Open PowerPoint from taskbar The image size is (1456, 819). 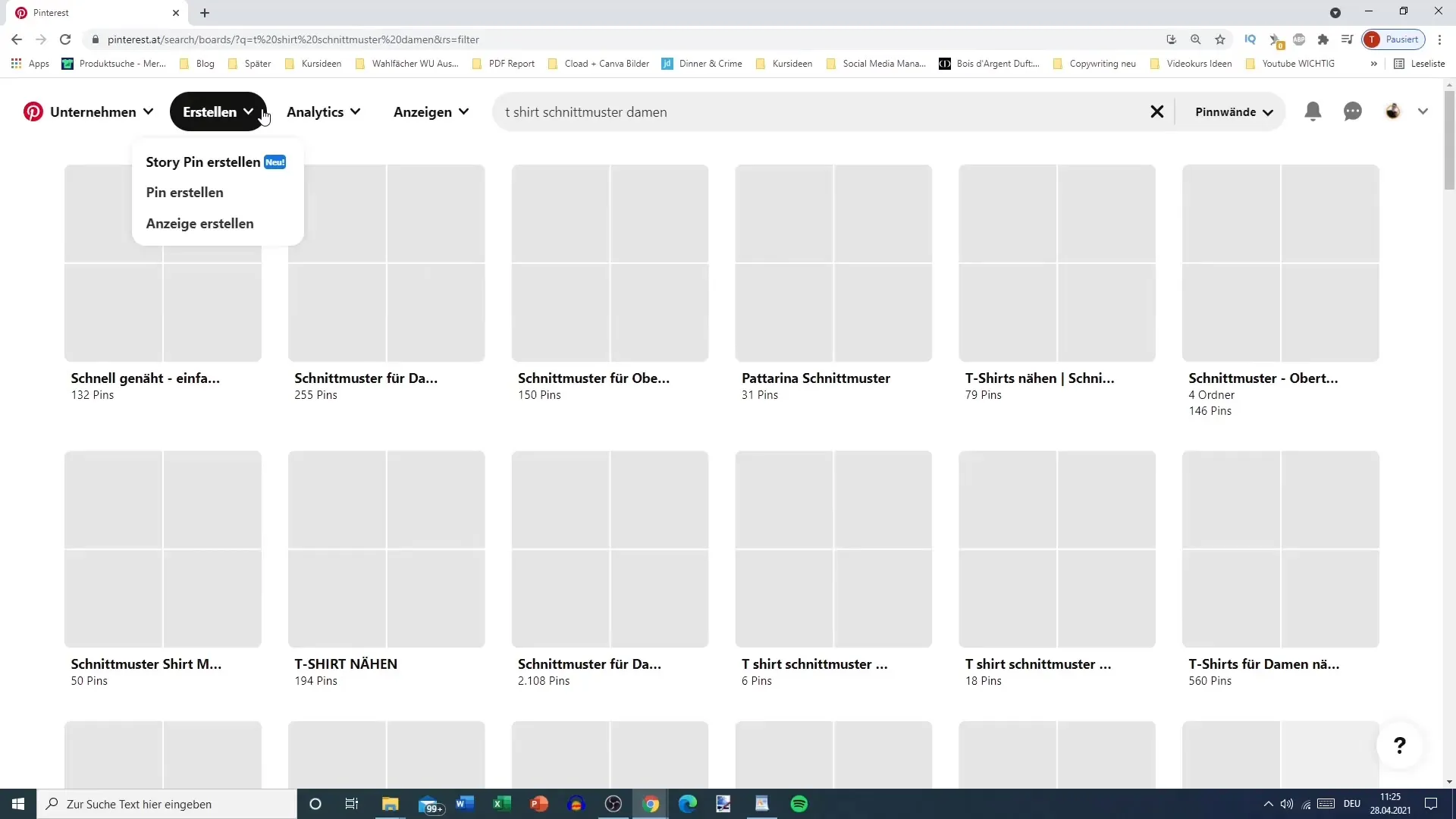[x=539, y=804]
